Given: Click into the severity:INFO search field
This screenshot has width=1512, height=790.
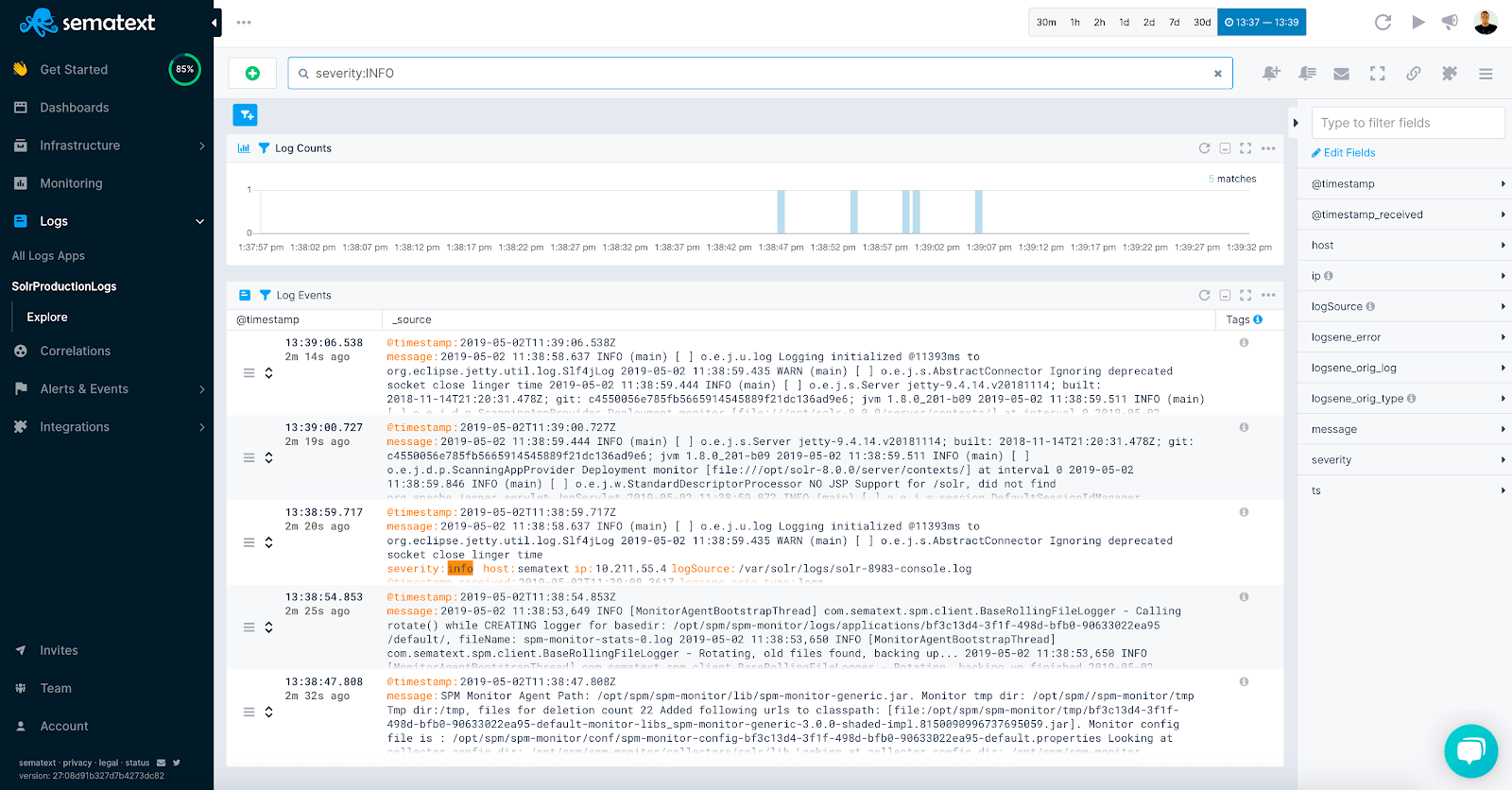Looking at the screenshot, I should pos(760,73).
